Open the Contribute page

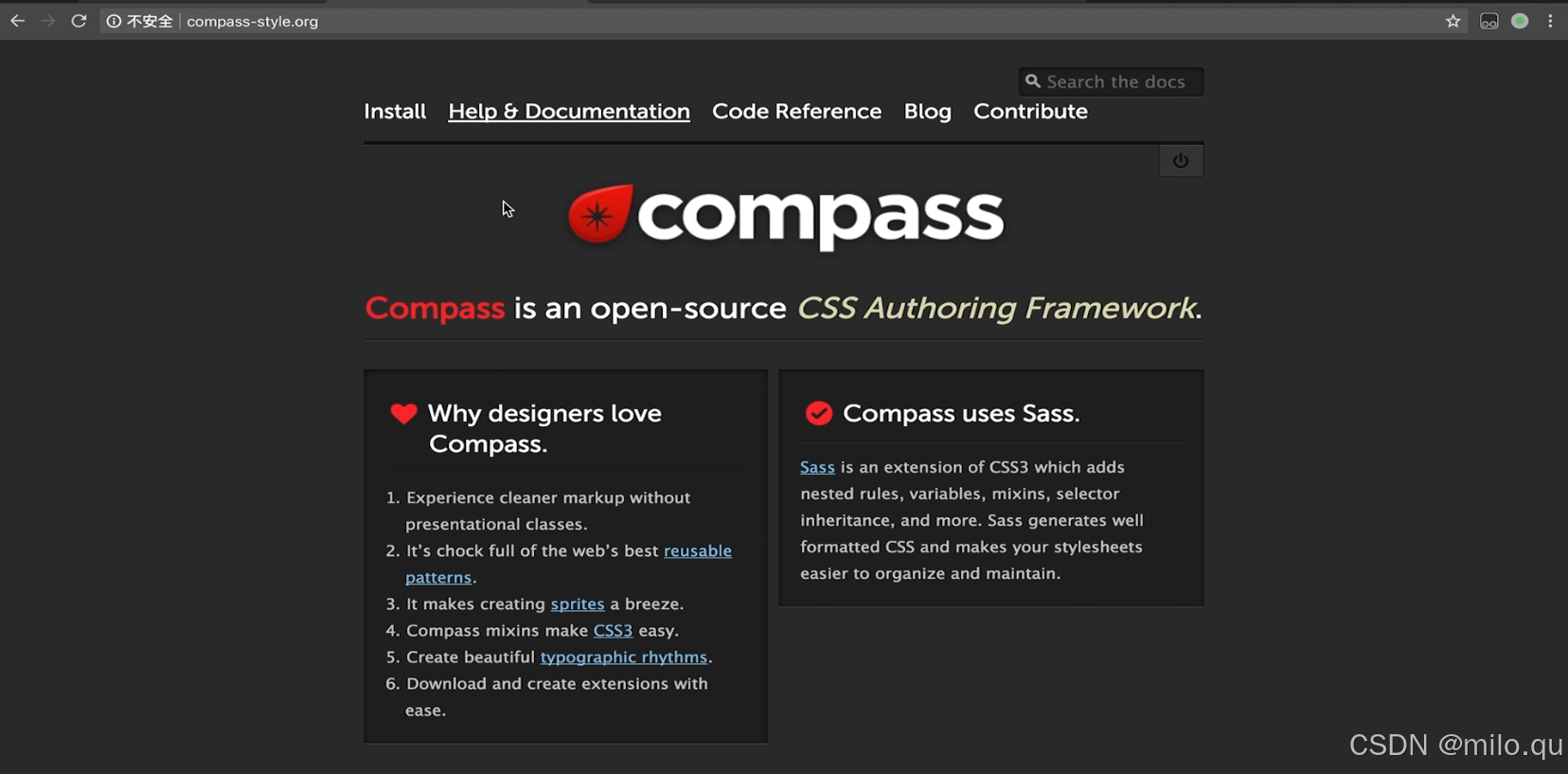coord(1030,111)
